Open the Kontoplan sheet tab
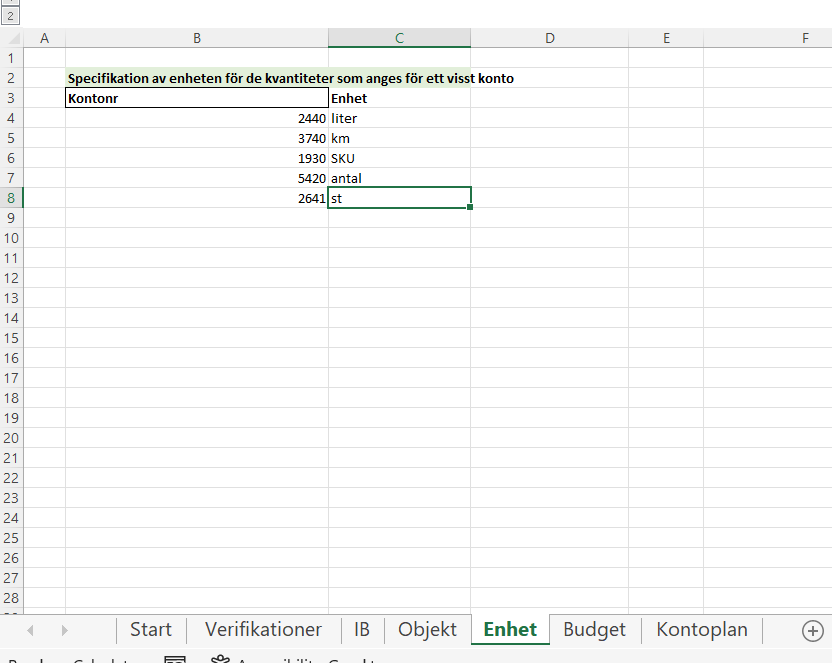Screen dimensions: 832x663 701,630
